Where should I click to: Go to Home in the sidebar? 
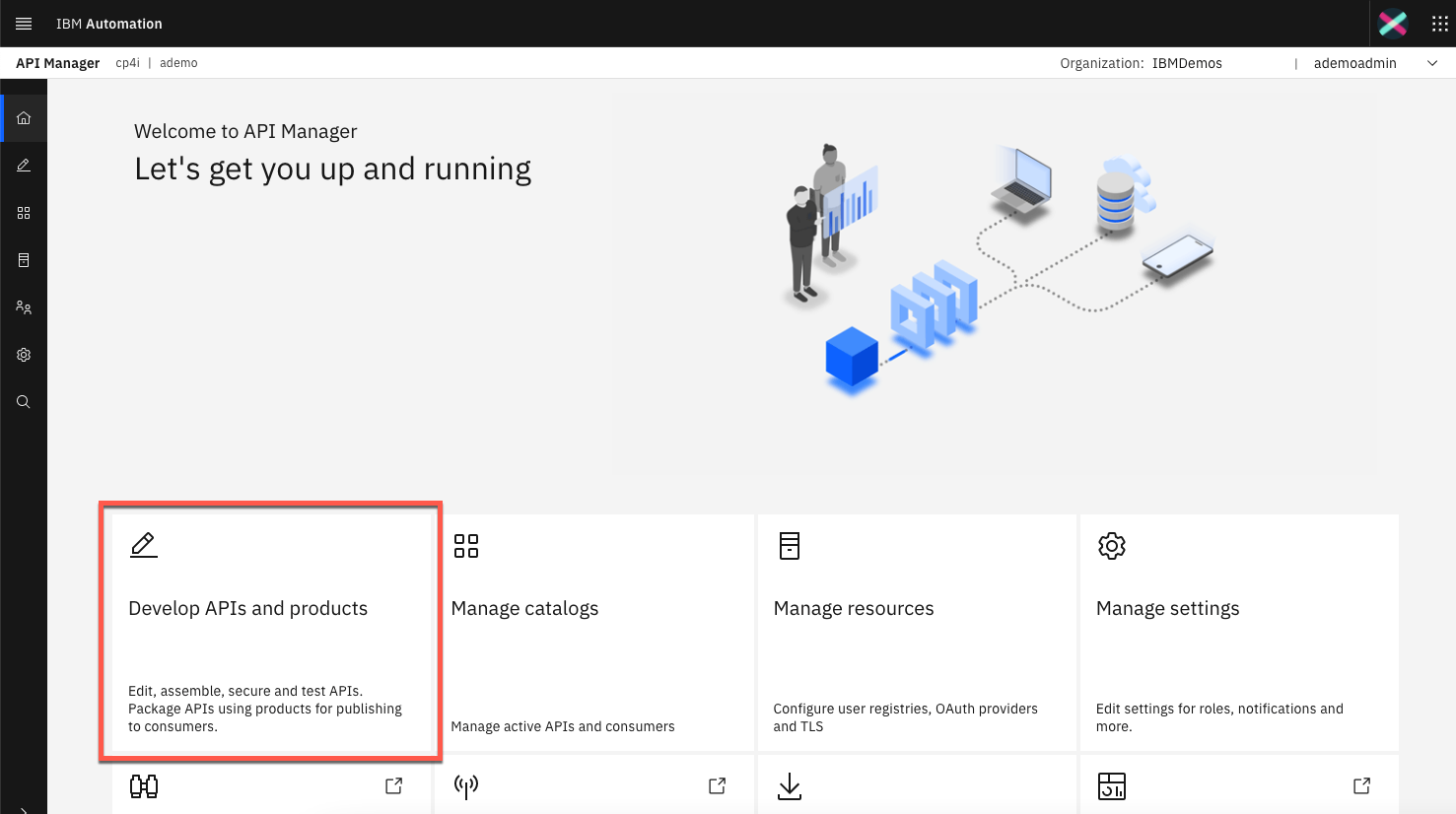(24, 118)
